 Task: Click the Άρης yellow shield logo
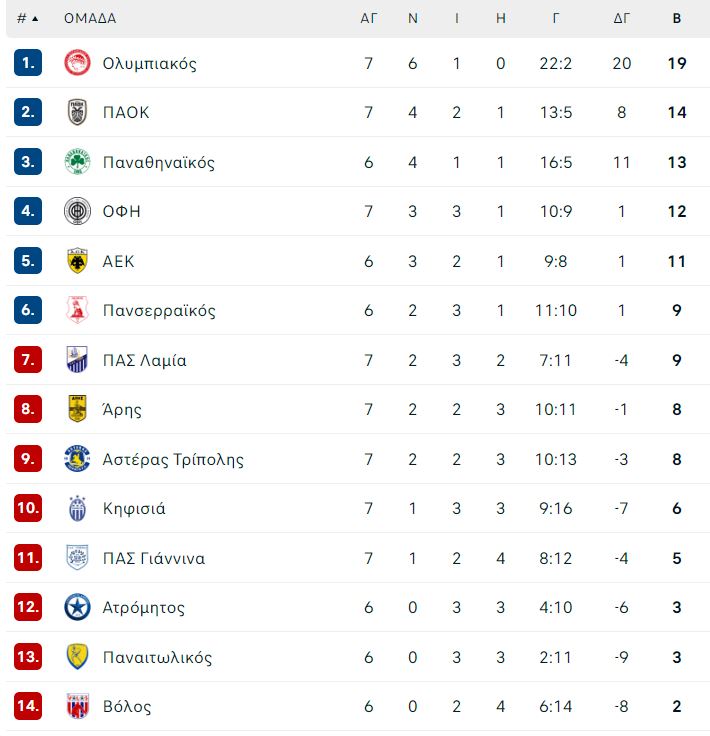point(77,409)
